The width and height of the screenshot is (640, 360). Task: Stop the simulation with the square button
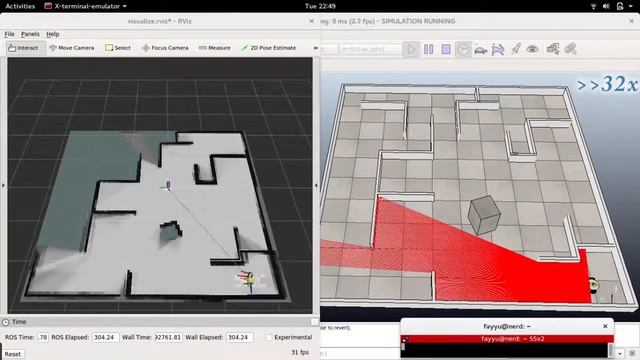[446, 49]
